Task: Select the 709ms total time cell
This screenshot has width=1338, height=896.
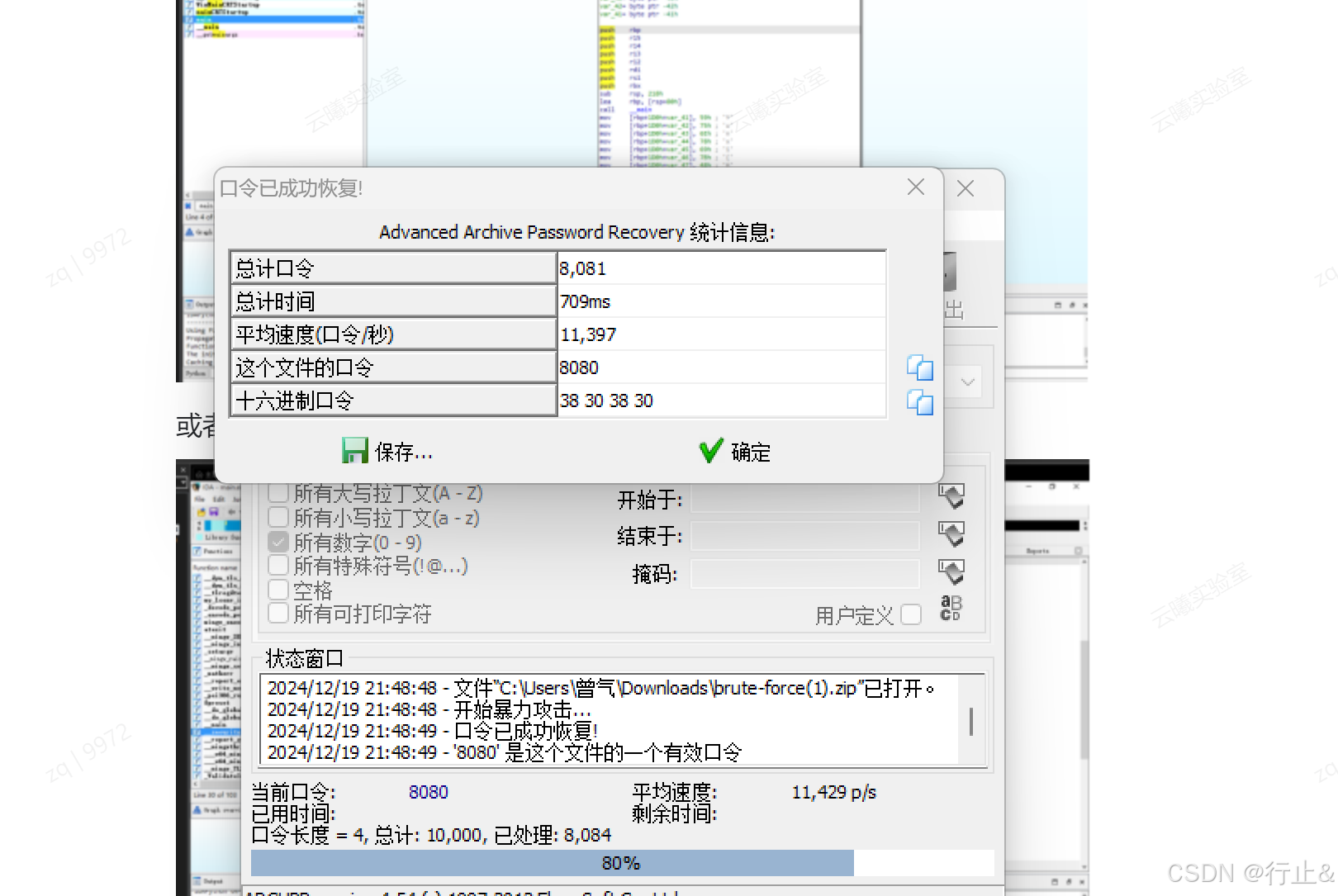Action: click(722, 301)
